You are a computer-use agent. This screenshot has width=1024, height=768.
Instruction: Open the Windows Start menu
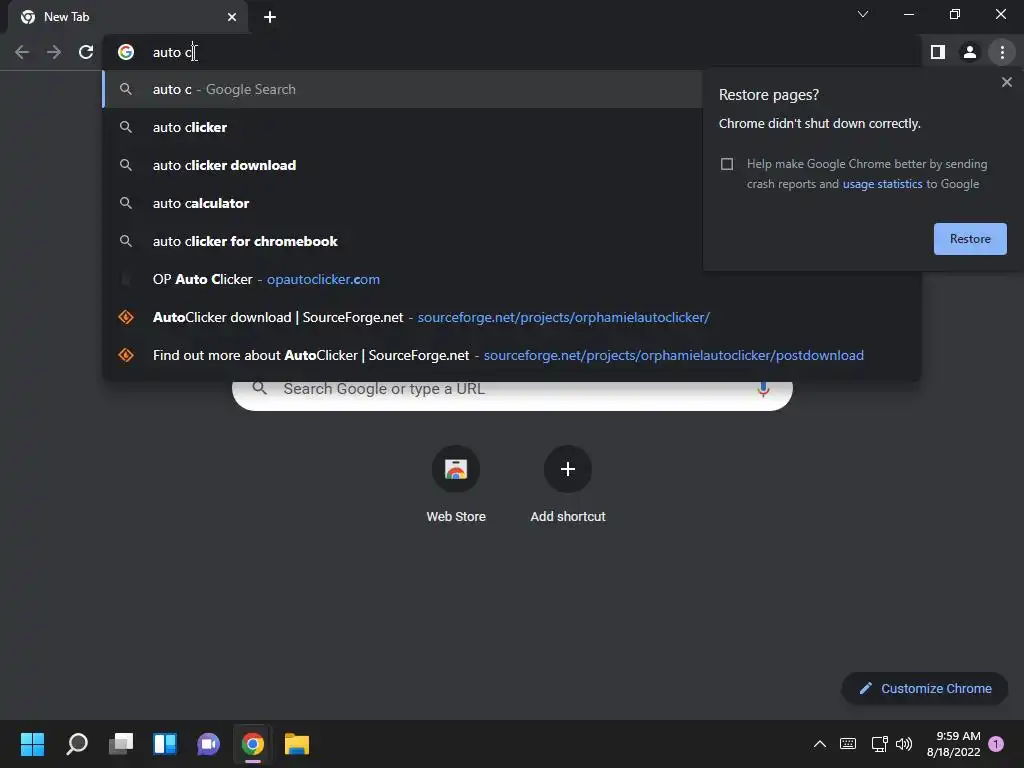point(32,744)
